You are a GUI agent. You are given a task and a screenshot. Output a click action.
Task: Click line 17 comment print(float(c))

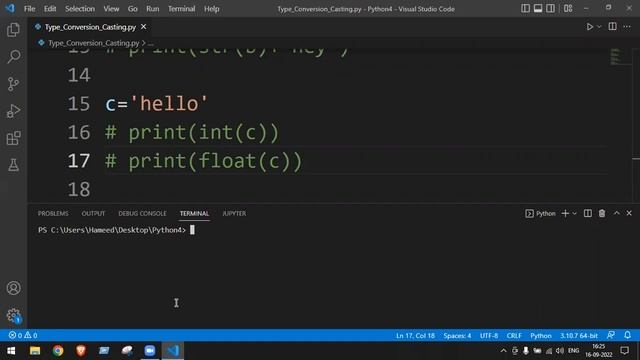tap(204, 161)
